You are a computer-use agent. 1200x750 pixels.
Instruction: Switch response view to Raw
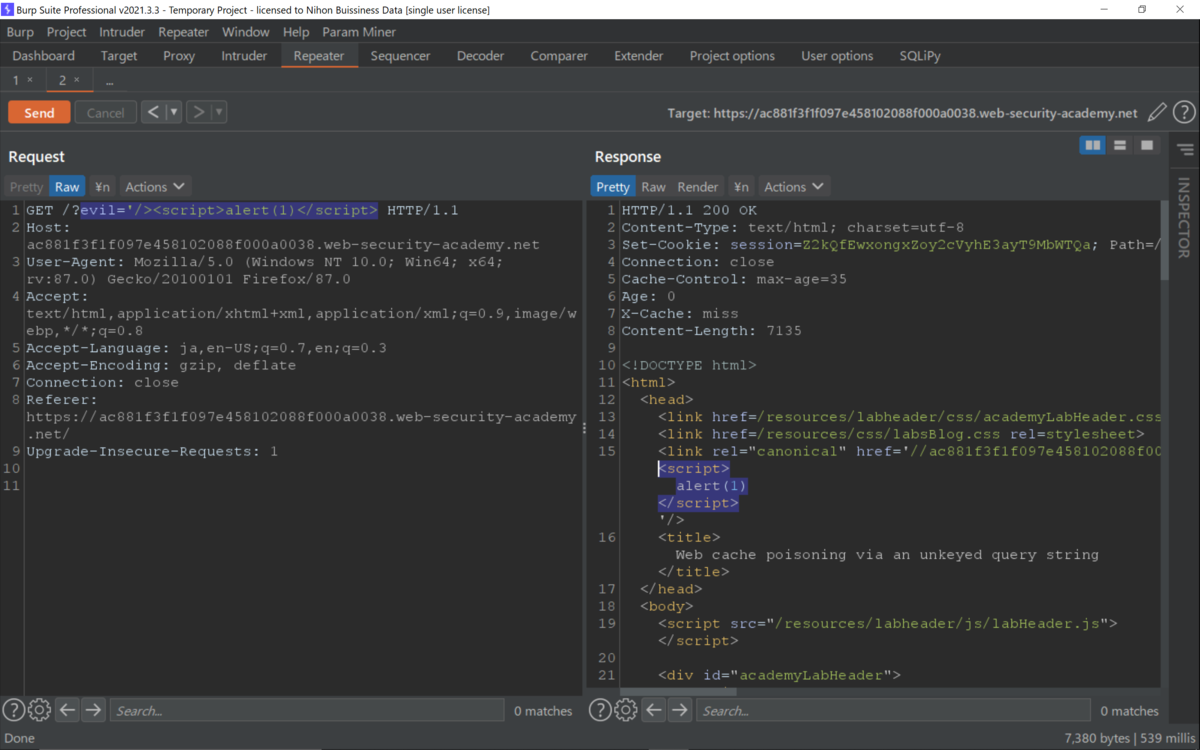pos(653,187)
